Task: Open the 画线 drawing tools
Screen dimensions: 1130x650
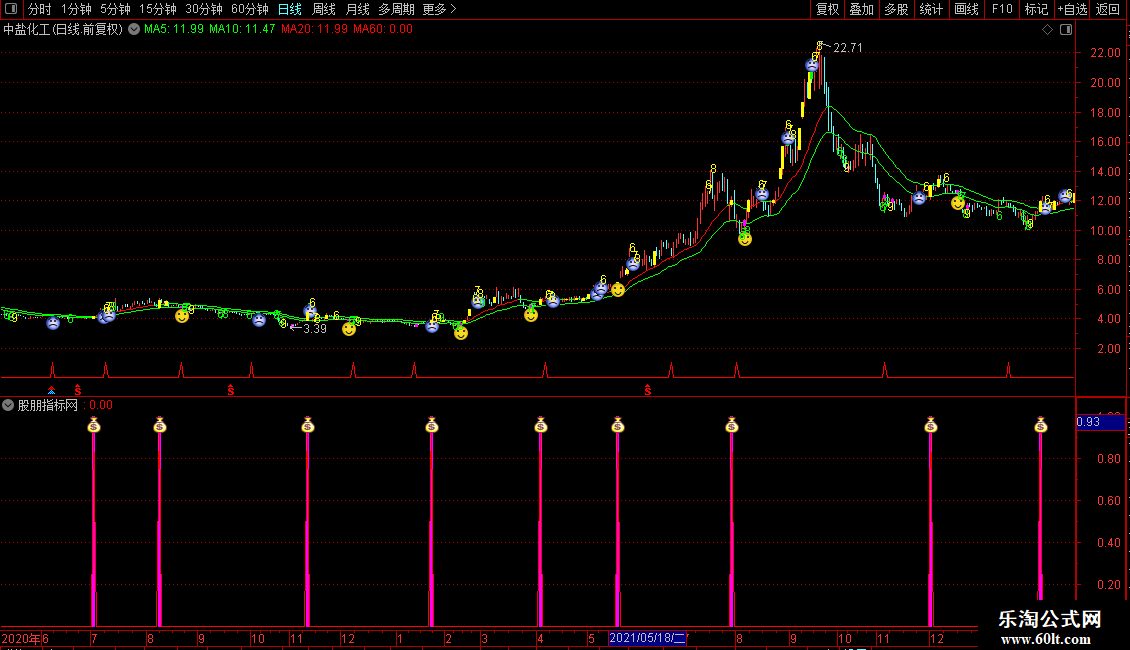Action: click(966, 9)
